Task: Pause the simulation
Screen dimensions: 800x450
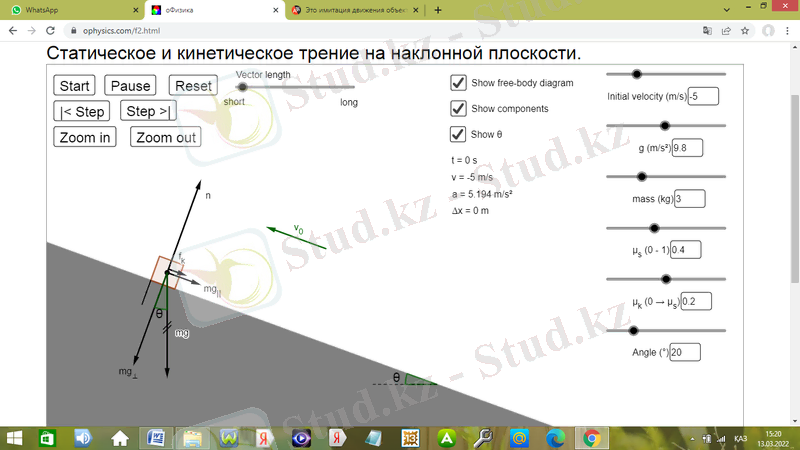Action: point(130,86)
